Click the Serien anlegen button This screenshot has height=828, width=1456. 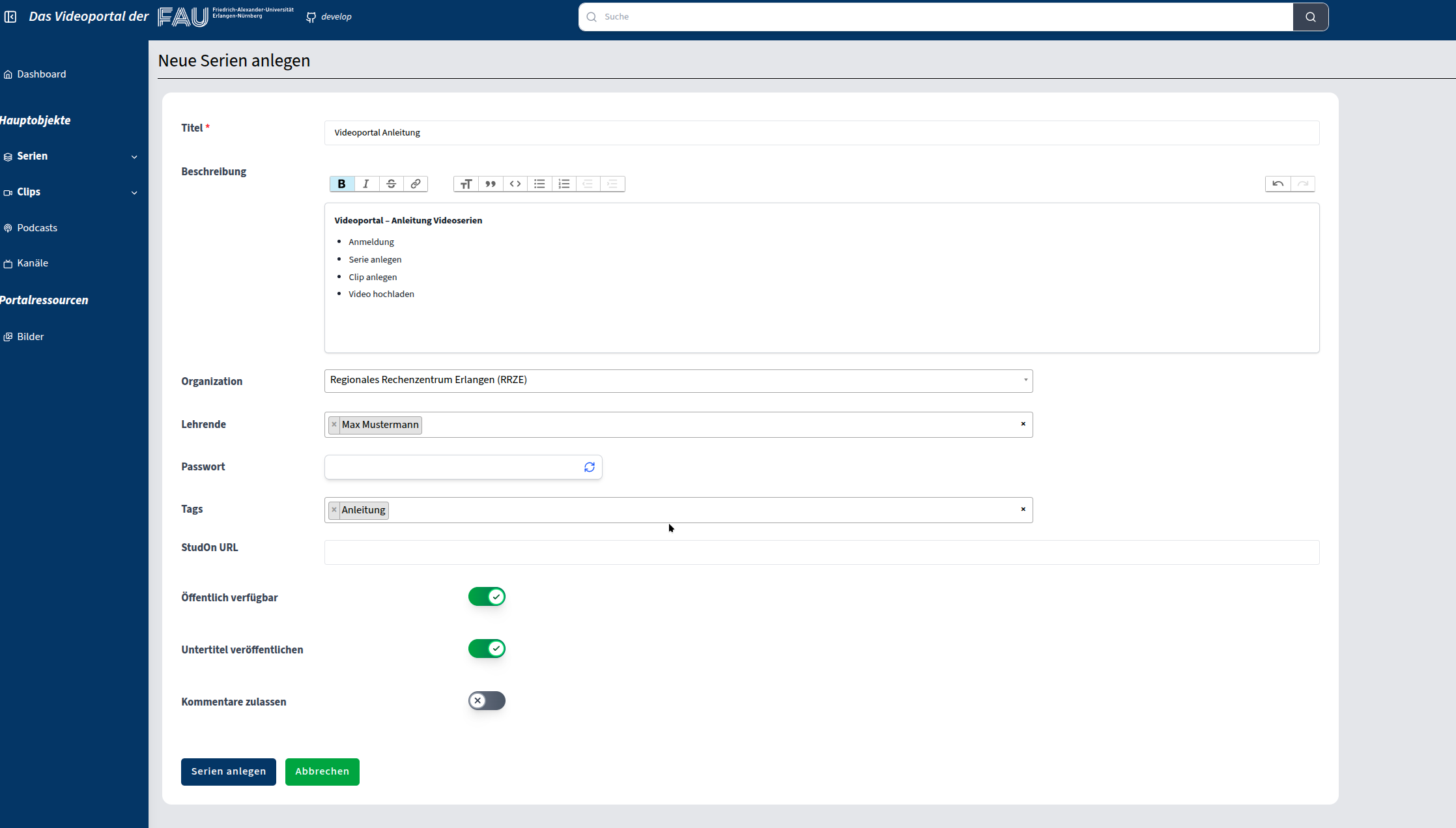click(x=228, y=771)
